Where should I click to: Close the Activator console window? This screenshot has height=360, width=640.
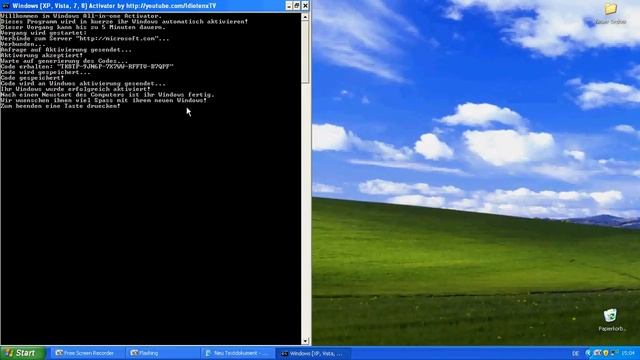[x=305, y=6]
